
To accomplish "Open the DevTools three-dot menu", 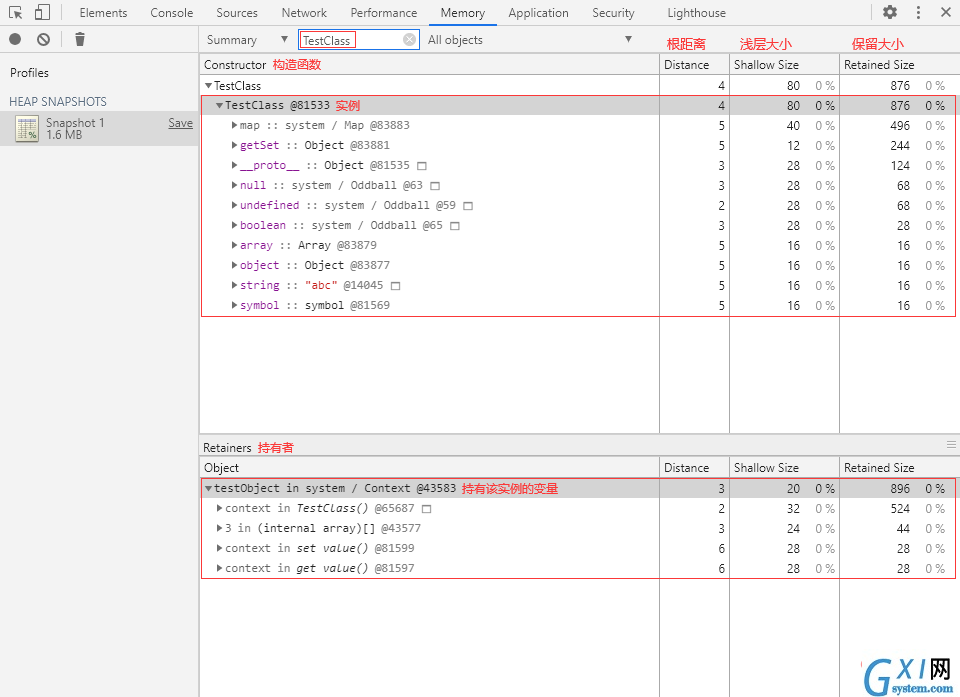I will pos(918,12).
